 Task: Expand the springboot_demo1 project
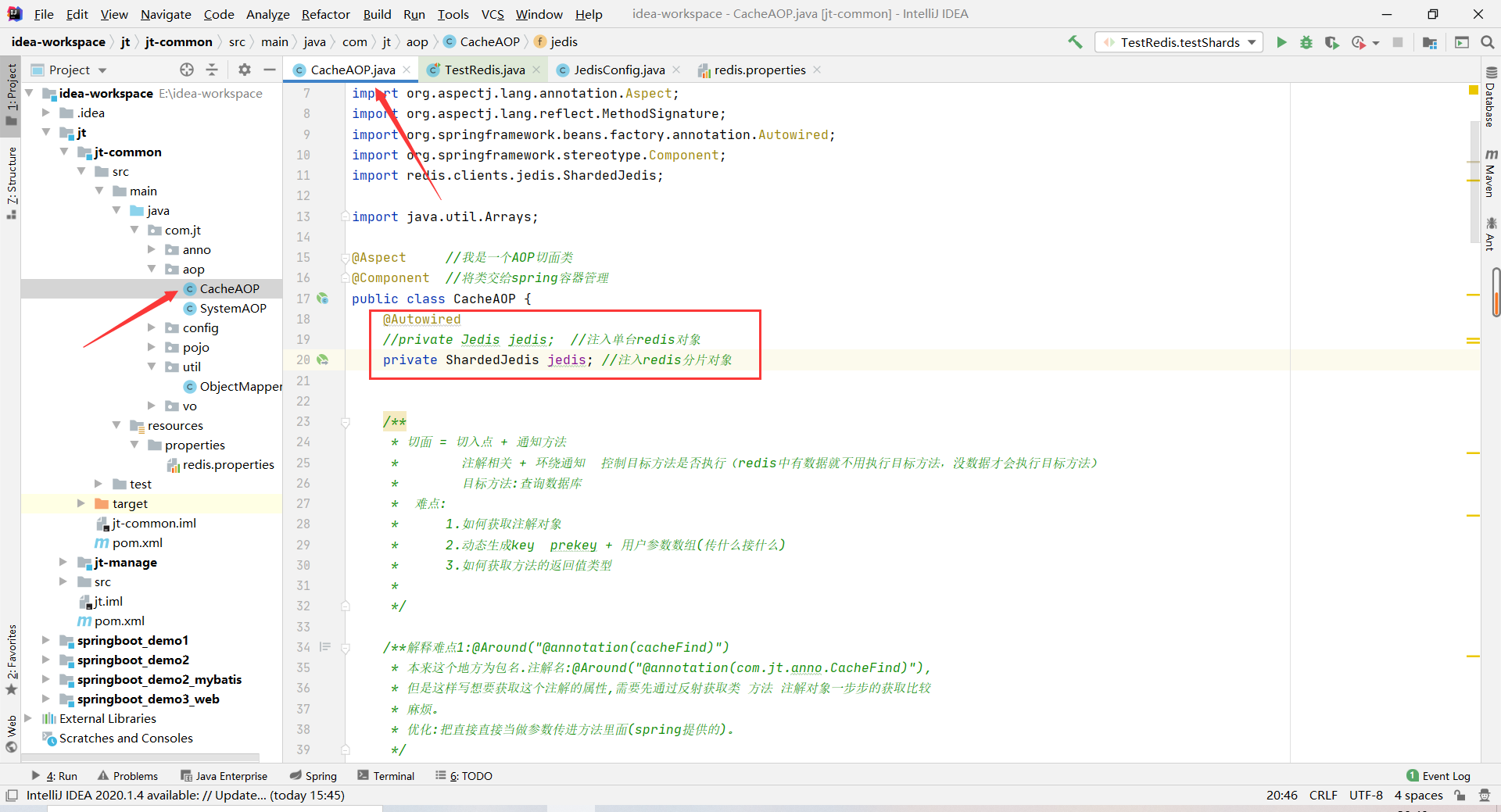[x=46, y=640]
